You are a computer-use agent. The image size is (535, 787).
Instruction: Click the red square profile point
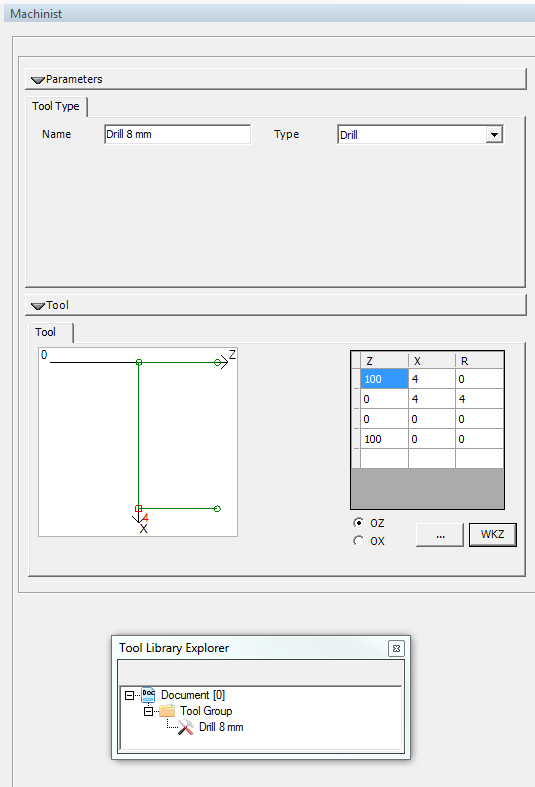[x=139, y=508]
